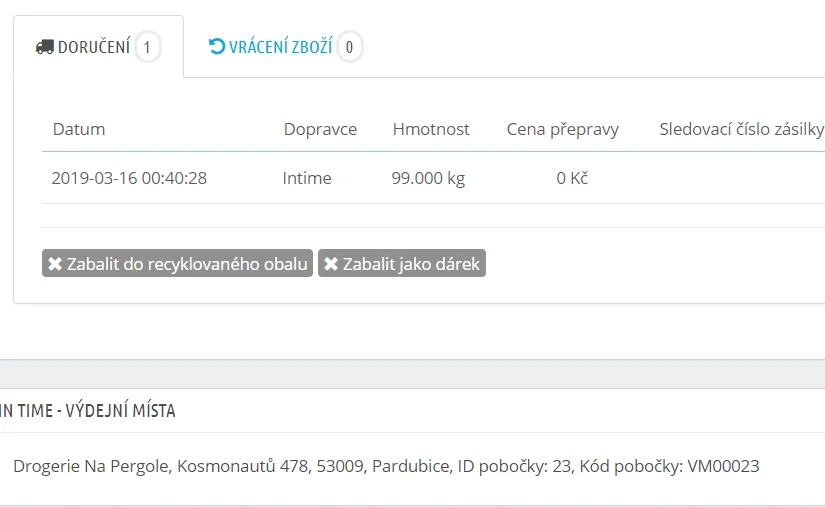Screen dimensions: 825x507
Task: Click the Doručení count badge showing 1
Action: click(x=148, y=47)
